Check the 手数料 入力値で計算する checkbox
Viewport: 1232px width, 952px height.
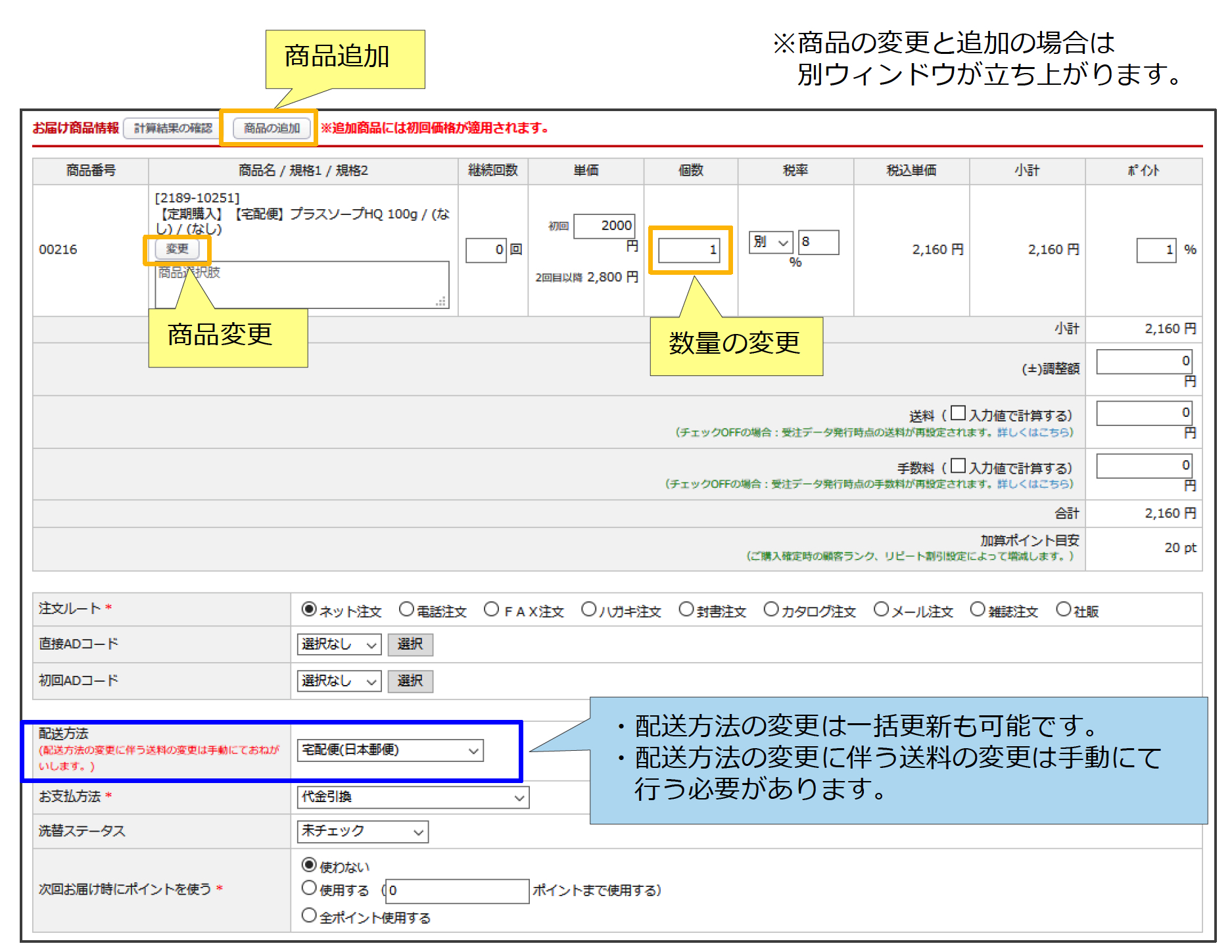click(959, 466)
